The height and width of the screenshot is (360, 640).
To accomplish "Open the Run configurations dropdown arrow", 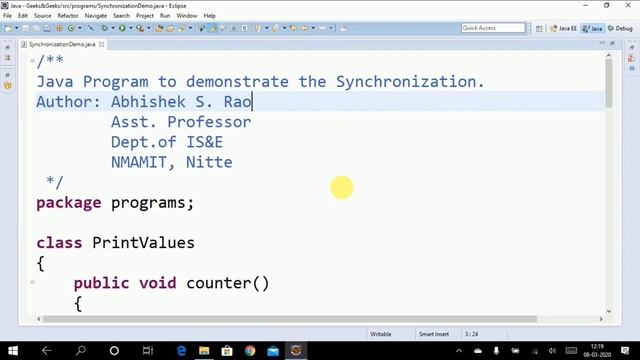I will click(131, 28).
